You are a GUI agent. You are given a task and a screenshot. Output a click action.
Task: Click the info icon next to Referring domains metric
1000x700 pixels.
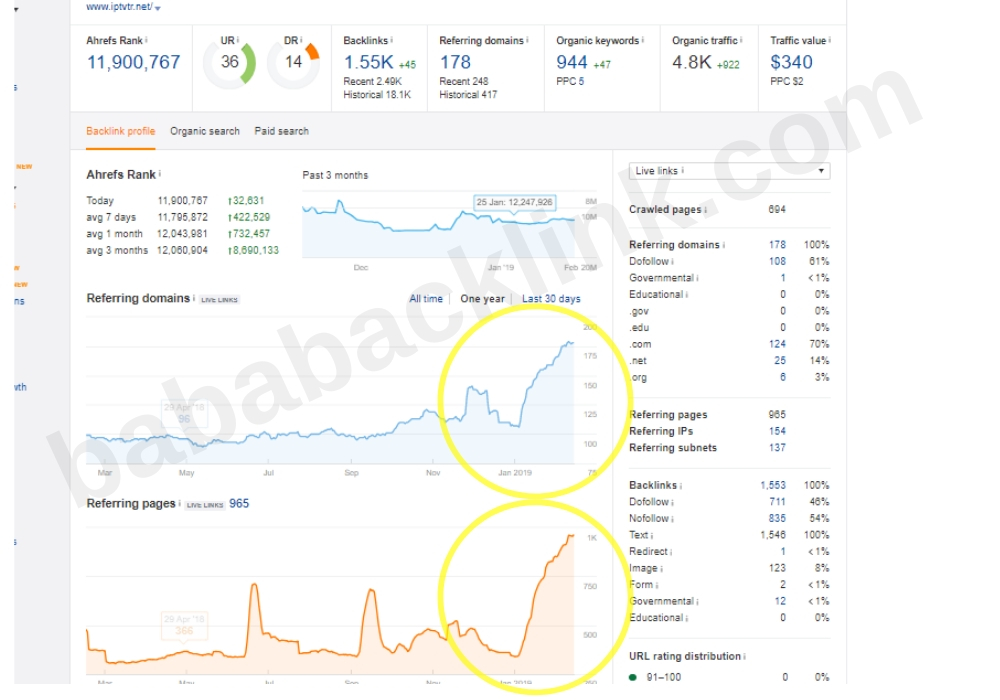coord(527,40)
